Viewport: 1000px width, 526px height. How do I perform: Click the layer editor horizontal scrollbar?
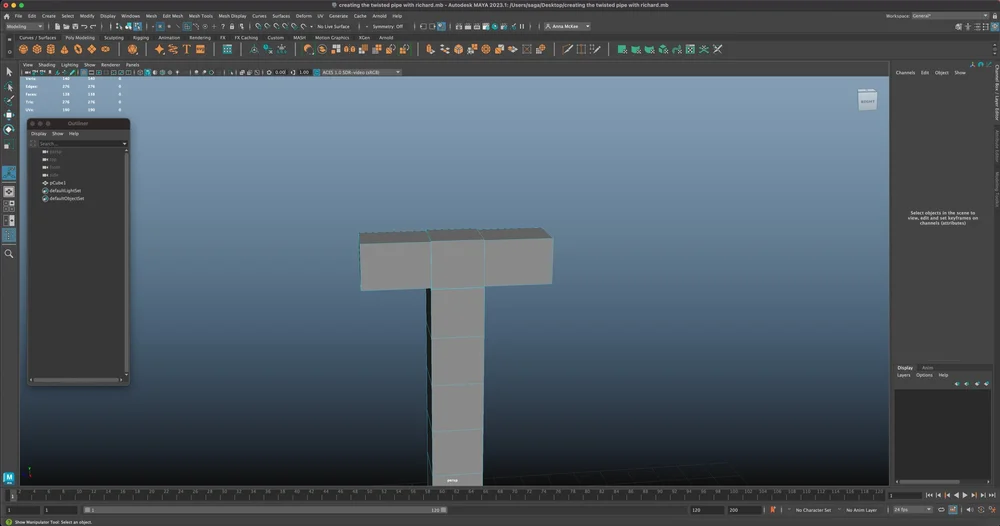tap(930, 482)
